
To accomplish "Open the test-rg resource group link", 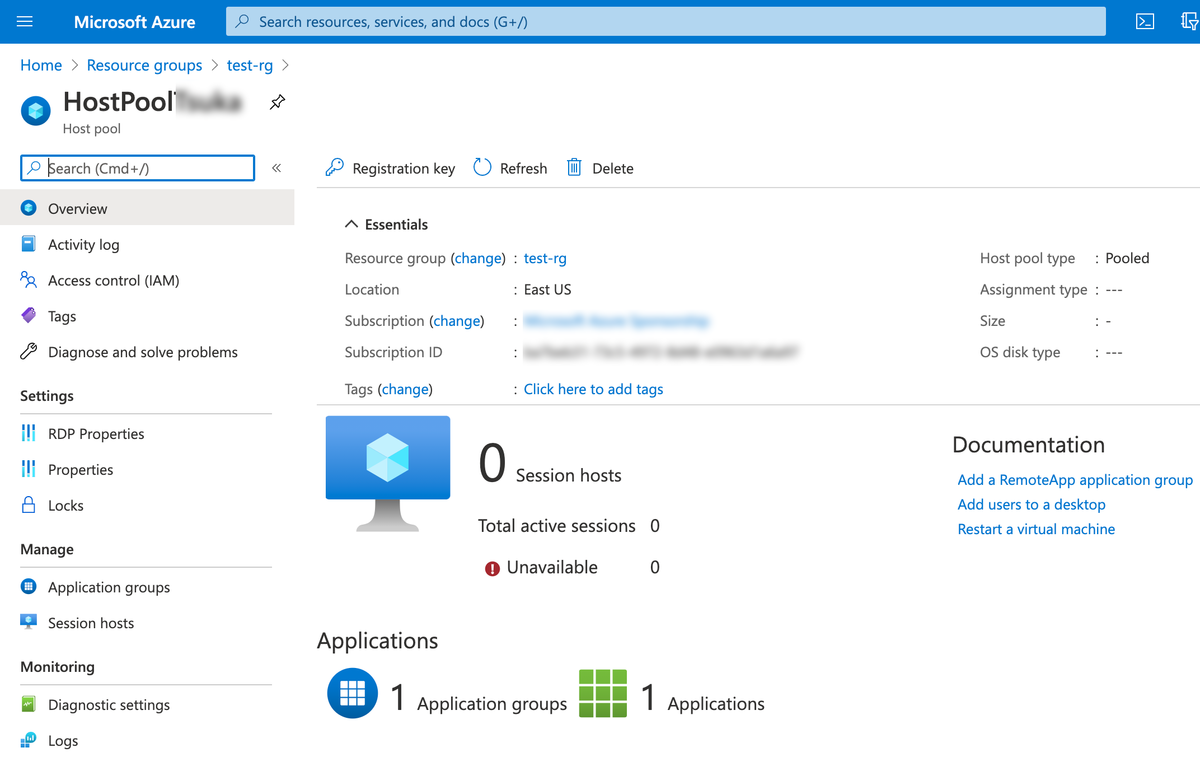I will coord(545,258).
